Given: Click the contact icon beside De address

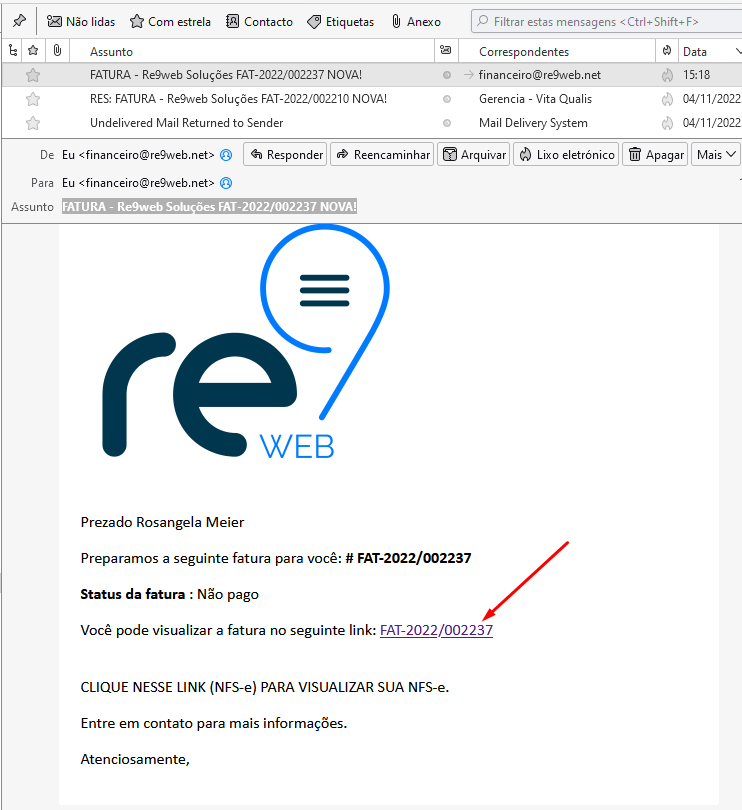Looking at the screenshot, I should pyautogui.click(x=226, y=155).
